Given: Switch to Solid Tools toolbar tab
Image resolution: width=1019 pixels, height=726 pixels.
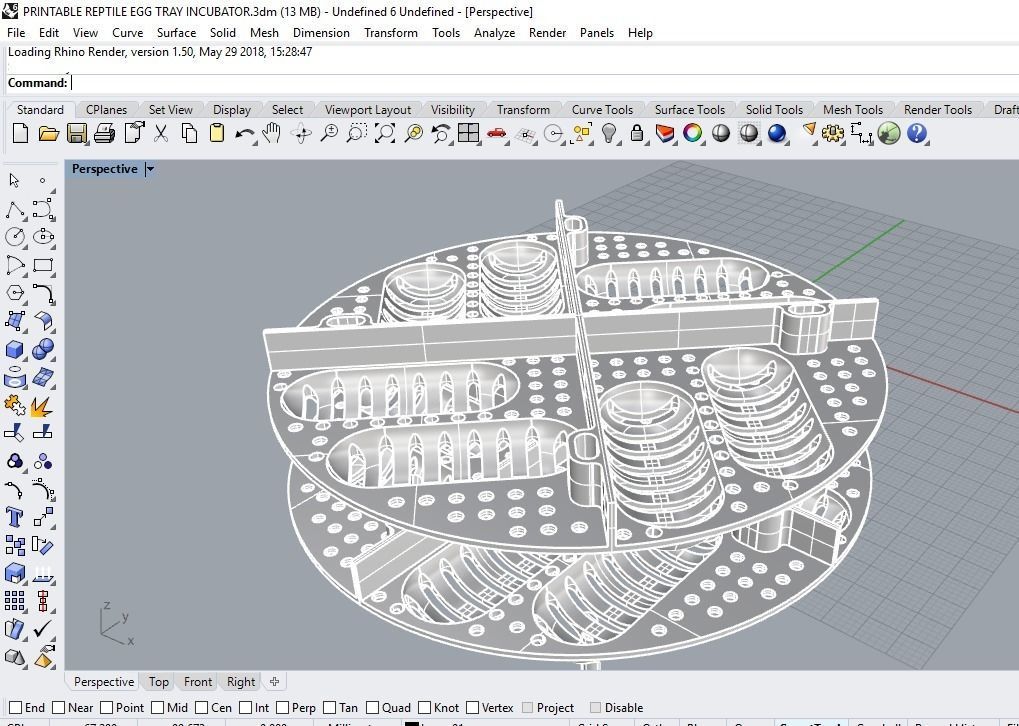Looking at the screenshot, I should [x=774, y=110].
